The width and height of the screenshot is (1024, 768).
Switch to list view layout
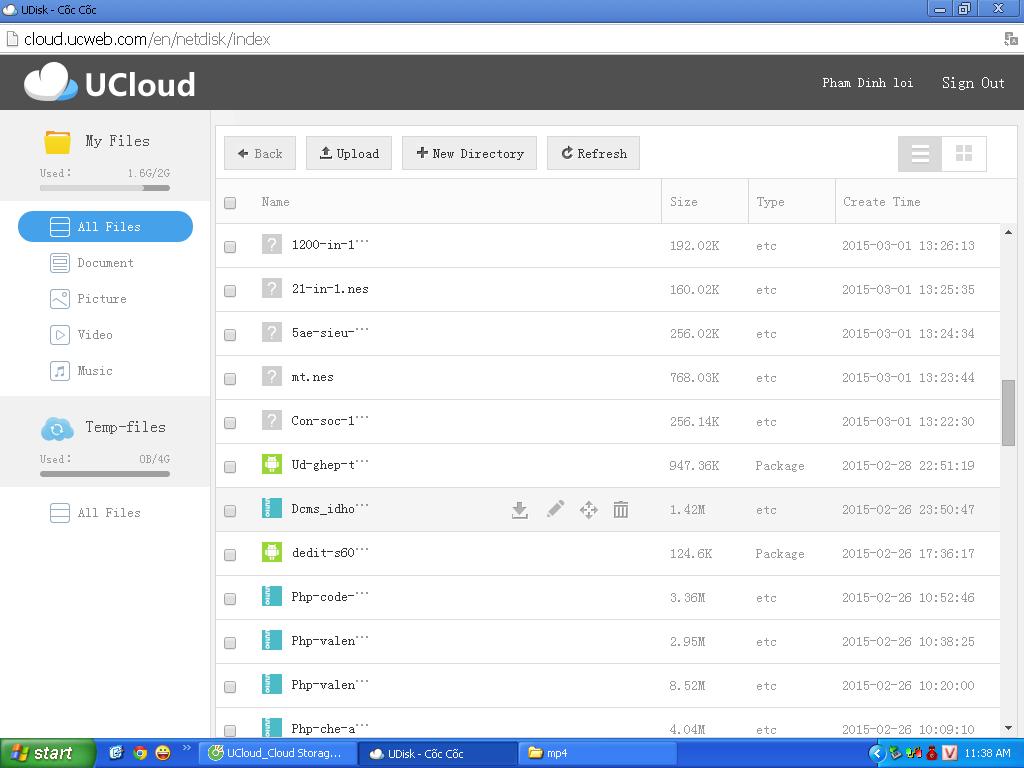coord(920,154)
